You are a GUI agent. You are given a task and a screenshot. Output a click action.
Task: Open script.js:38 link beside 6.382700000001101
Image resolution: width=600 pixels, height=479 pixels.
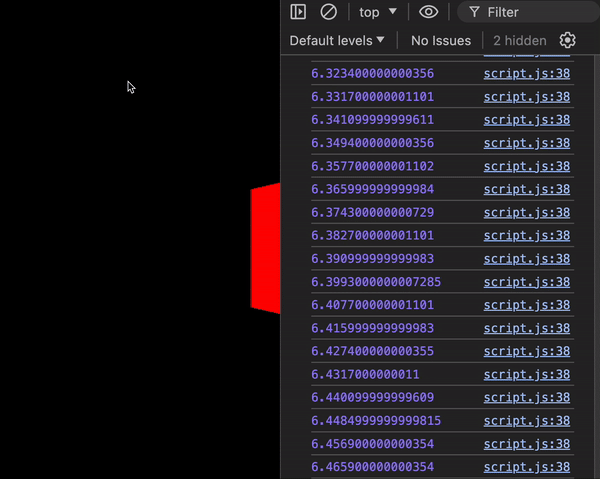(x=527, y=235)
